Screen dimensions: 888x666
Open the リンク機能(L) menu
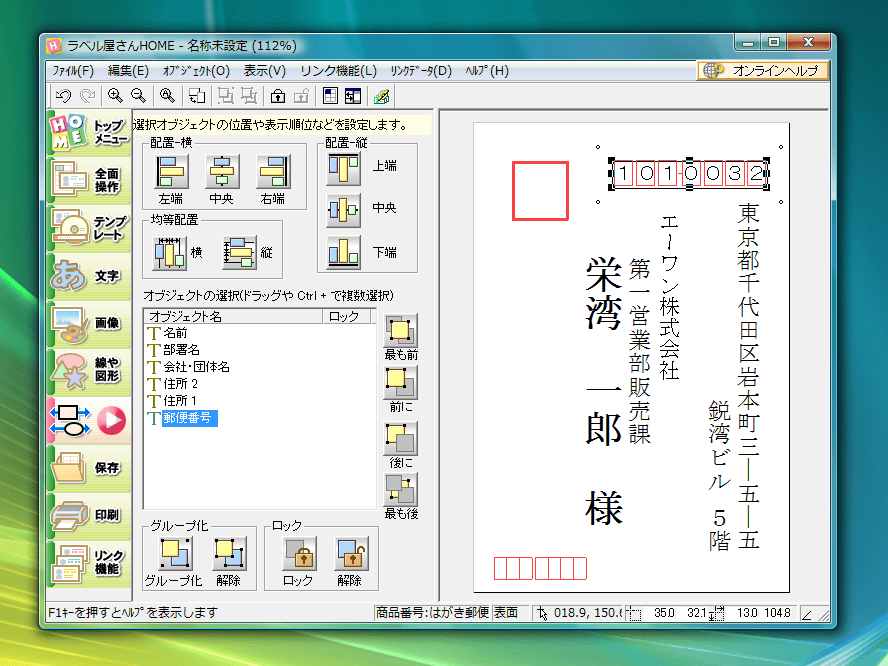[x=338, y=71]
